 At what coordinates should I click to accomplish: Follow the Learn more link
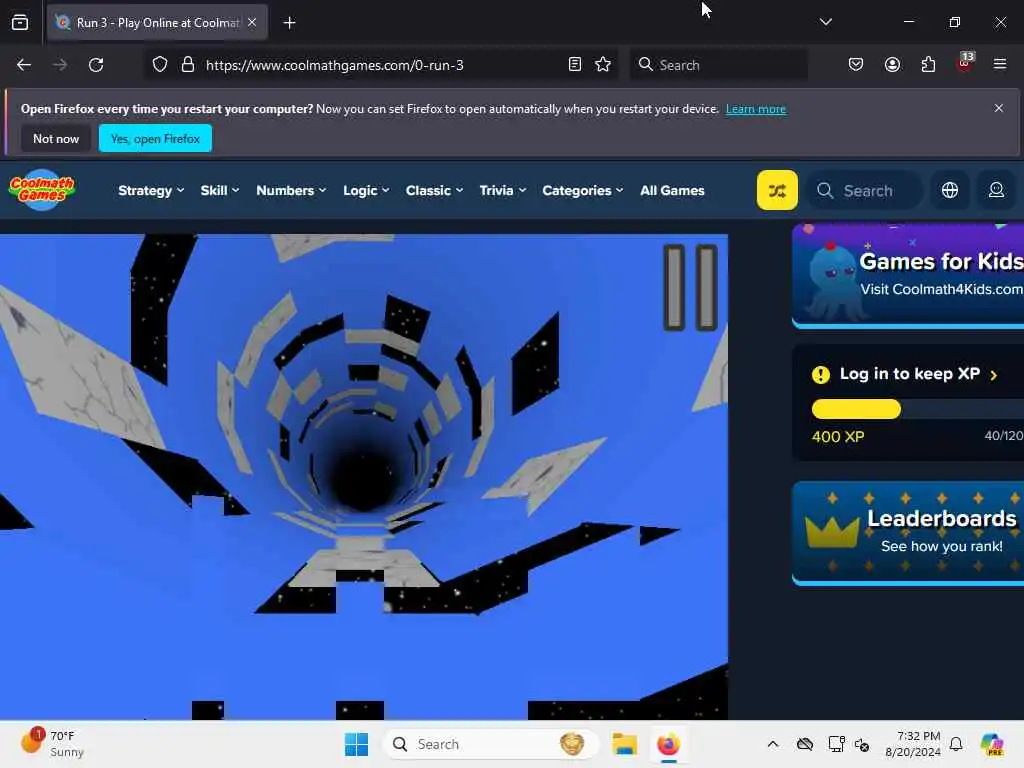[x=756, y=109]
